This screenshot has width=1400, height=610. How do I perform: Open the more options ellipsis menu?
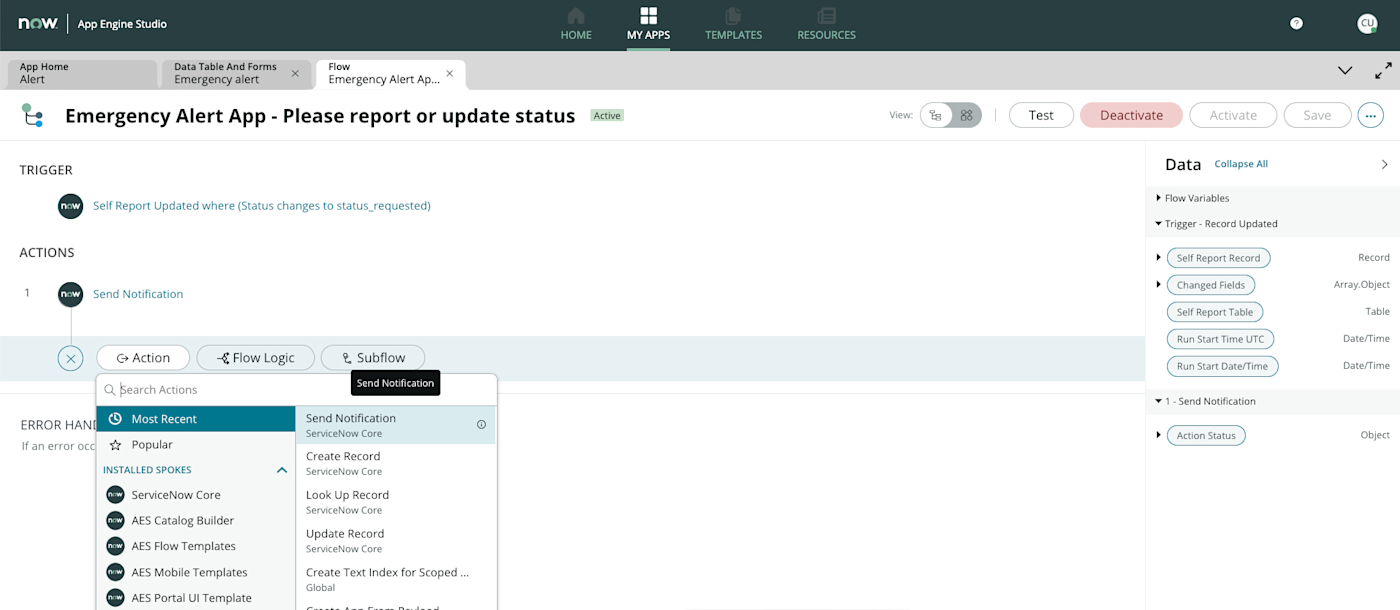point(1370,115)
